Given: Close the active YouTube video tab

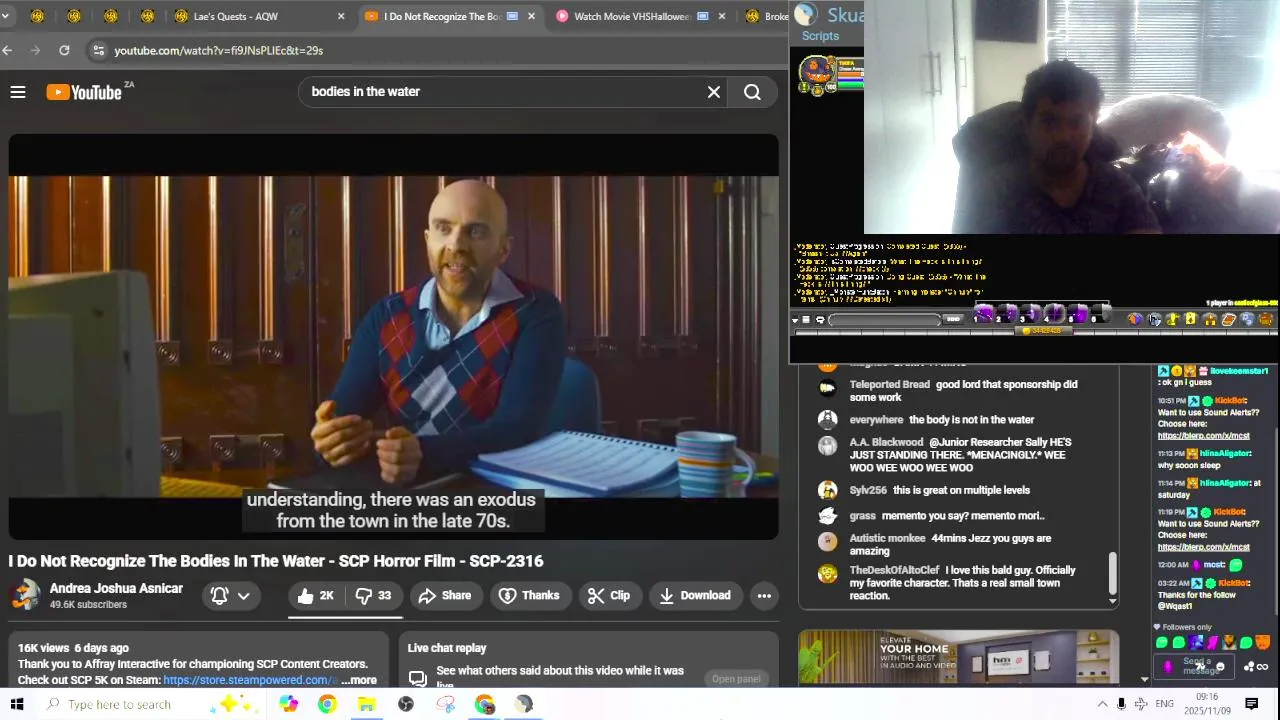Looking at the screenshot, I should [x=531, y=16].
